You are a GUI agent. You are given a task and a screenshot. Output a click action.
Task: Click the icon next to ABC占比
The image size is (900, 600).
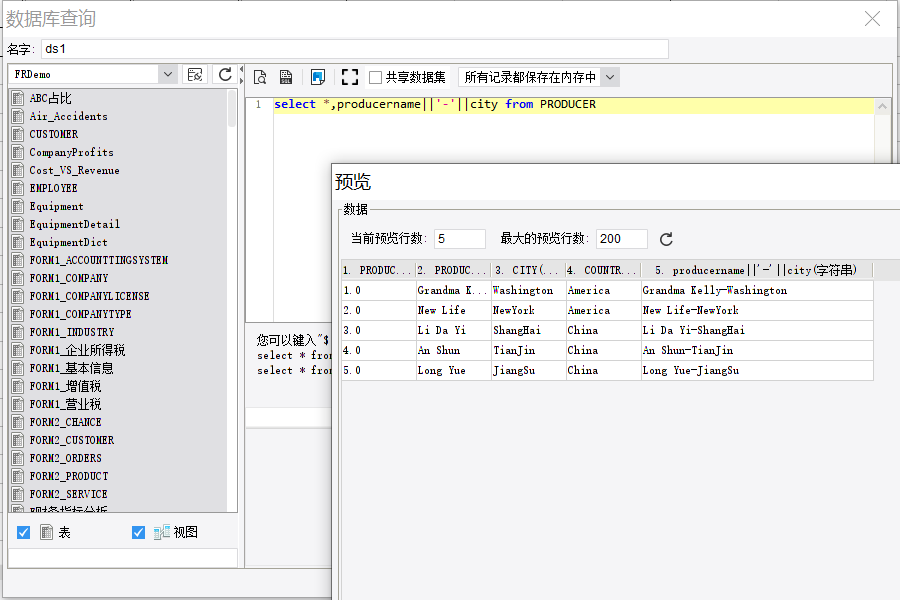[18, 98]
